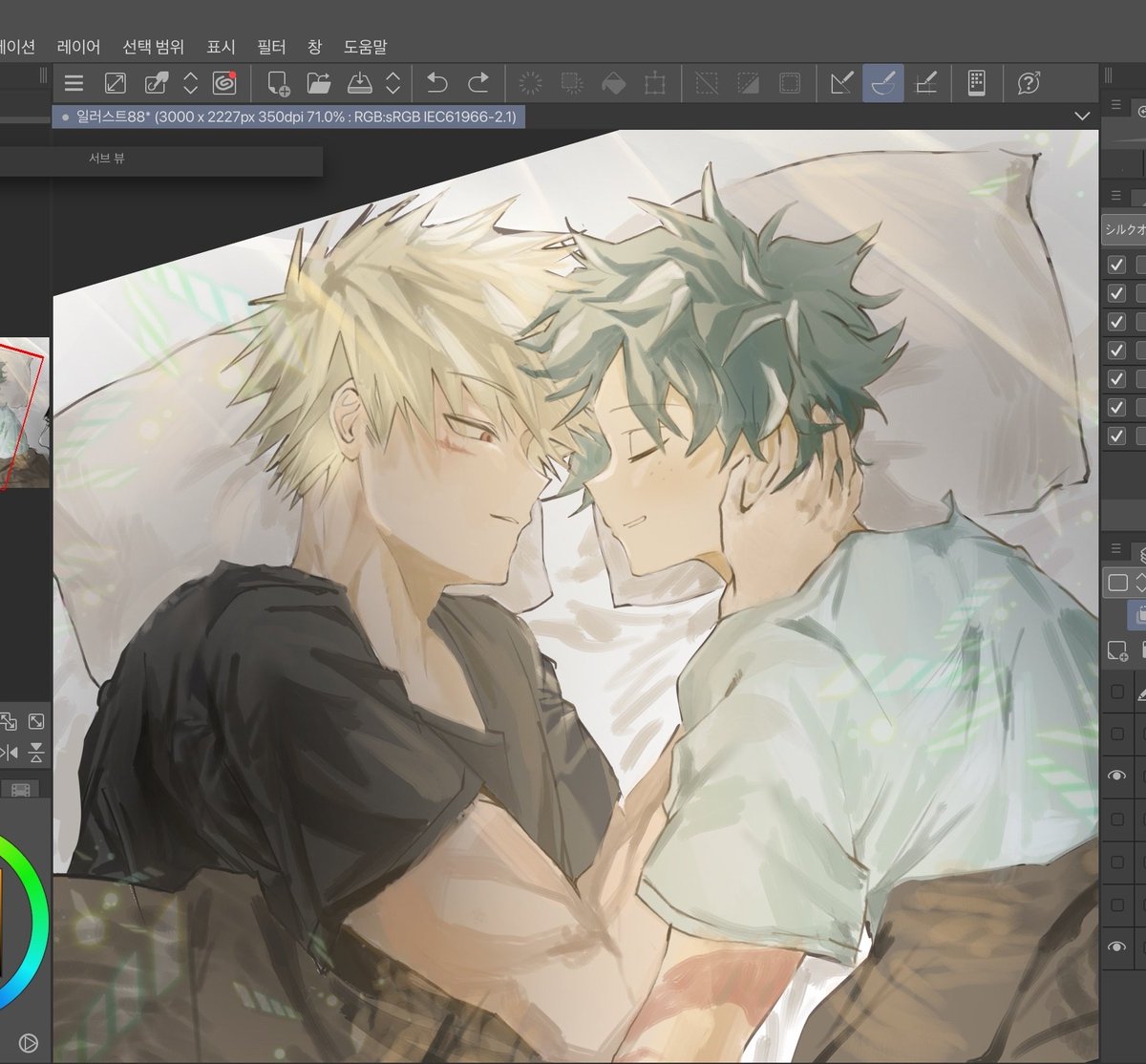Toggle Snap to grid
Screen dimensions: 1146x1064
point(924,83)
